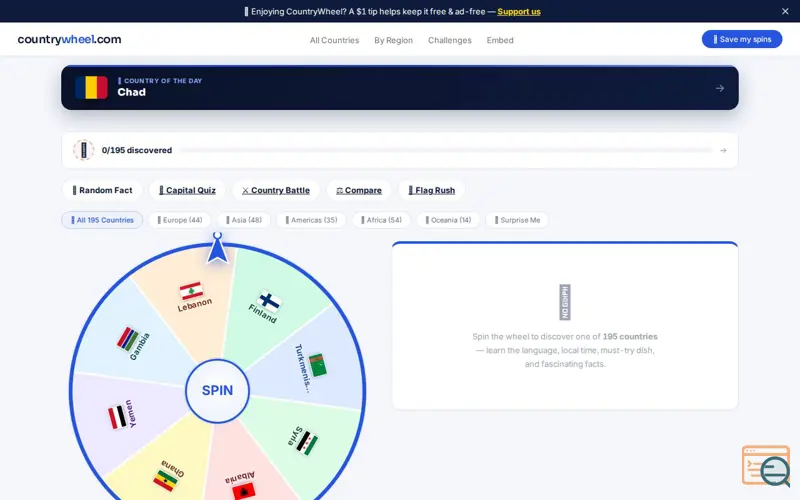Expand the discovered progress arrow
The width and height of the screenshot is (800, 500).
point(723,151)
